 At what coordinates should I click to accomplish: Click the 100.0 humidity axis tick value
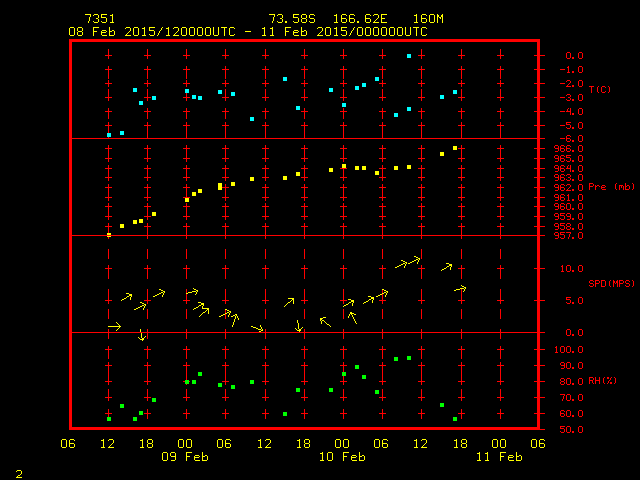point(565,350)
